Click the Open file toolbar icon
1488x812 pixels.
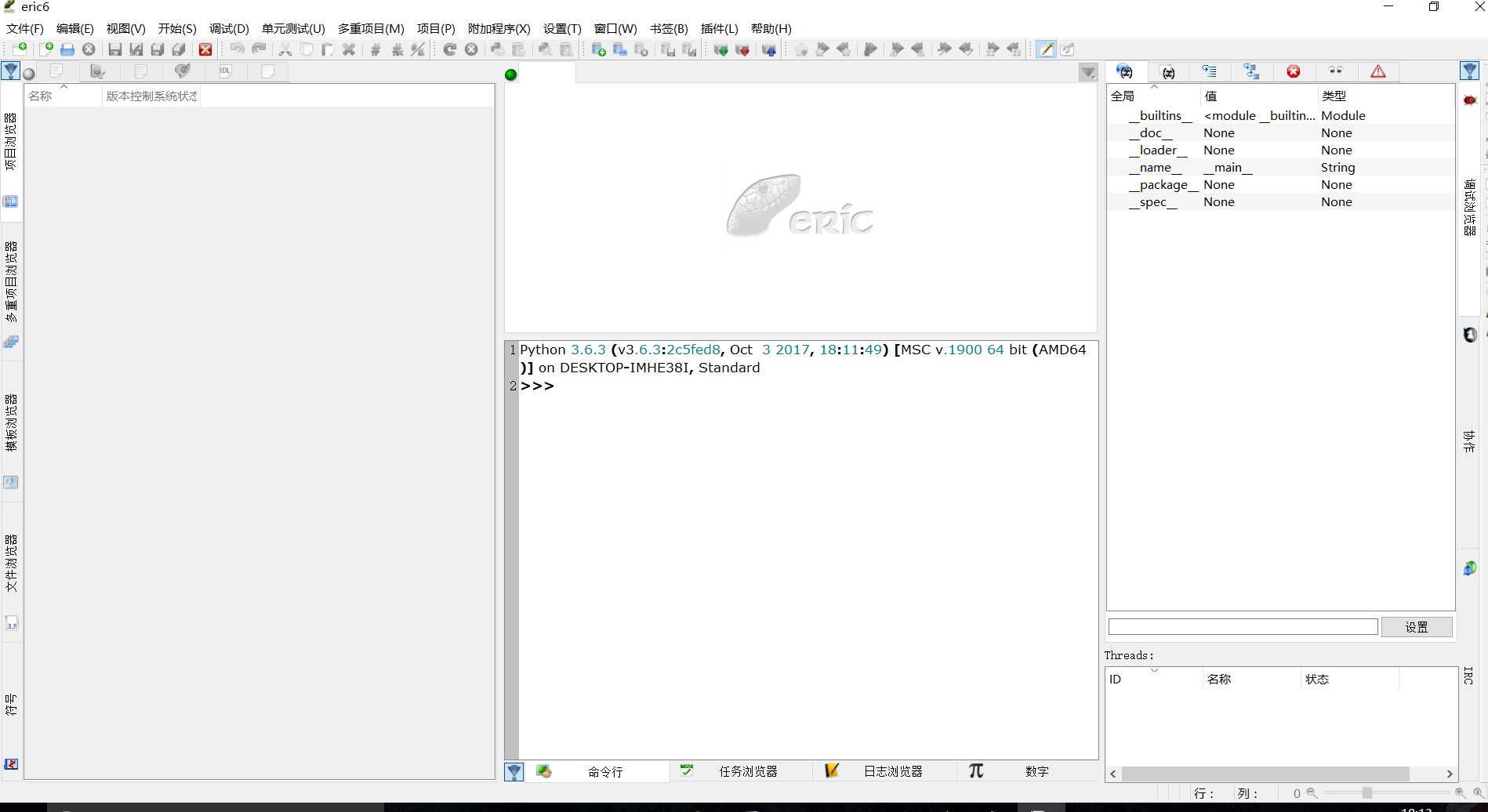(x=67, y=49)
